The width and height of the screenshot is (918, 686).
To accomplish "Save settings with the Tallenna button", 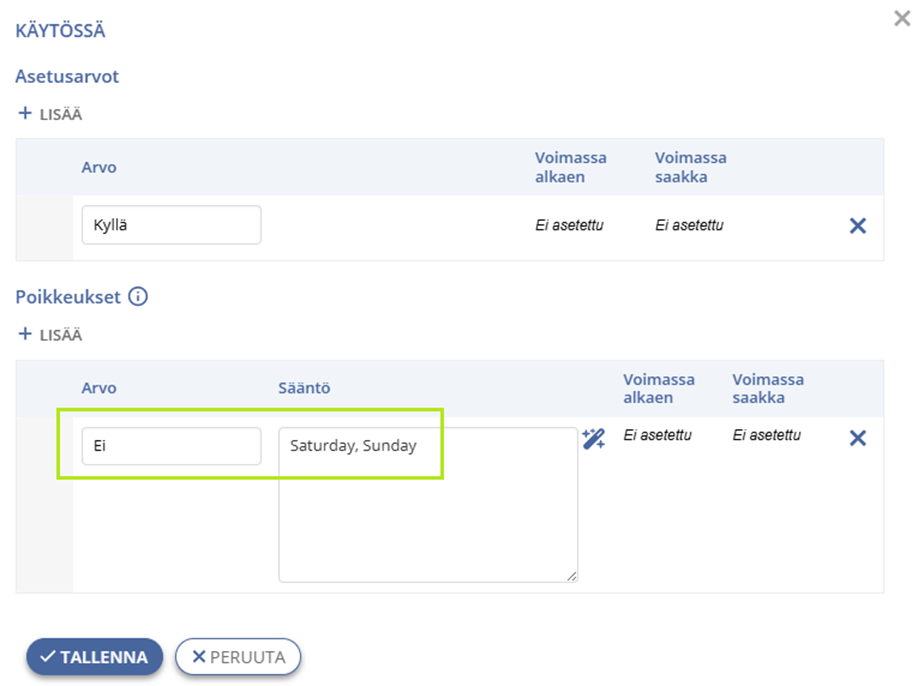I will (94, 657).
